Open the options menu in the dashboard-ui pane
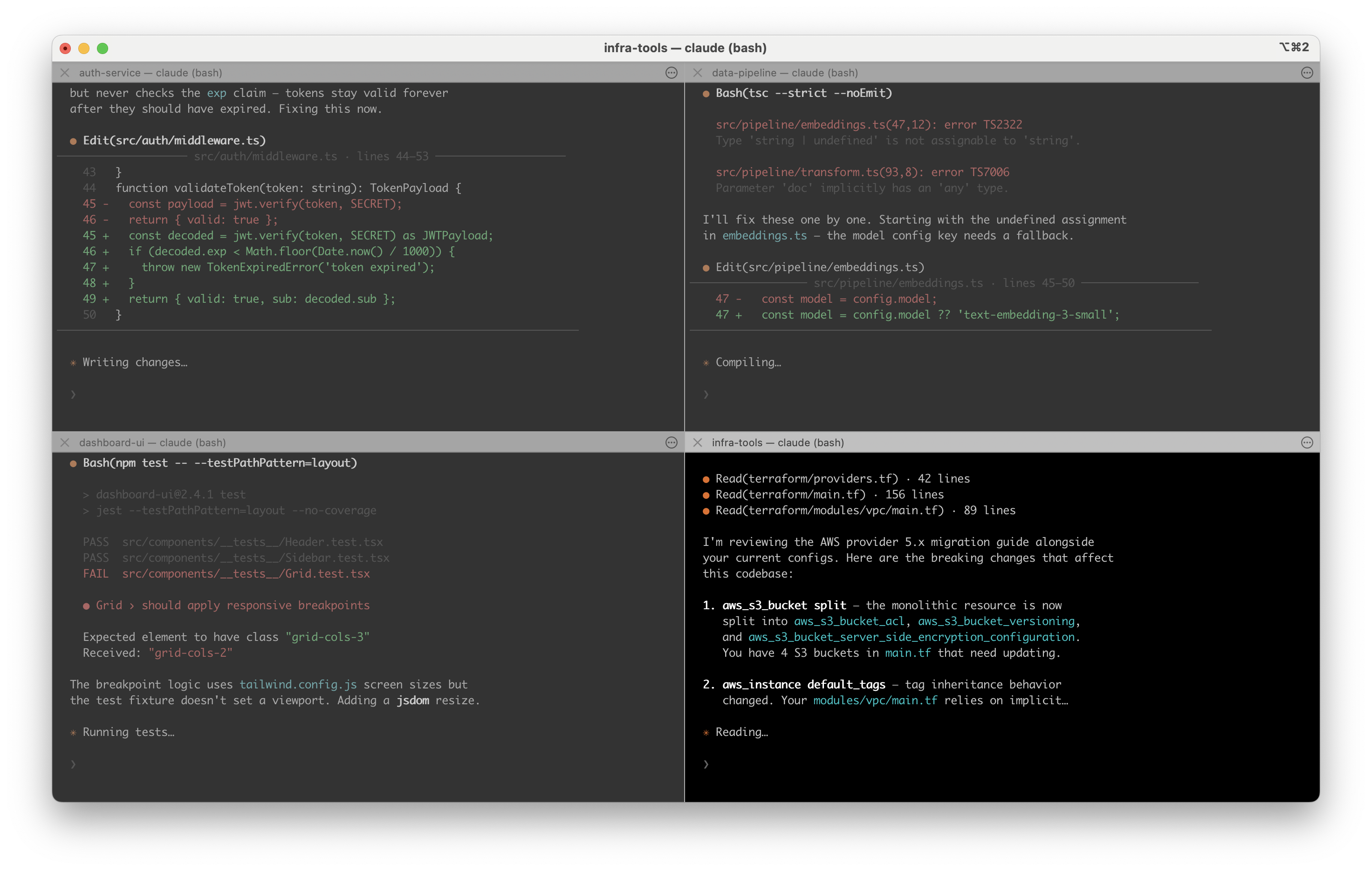This screenshot has height=871, width=1372. [x=670, y=442]
